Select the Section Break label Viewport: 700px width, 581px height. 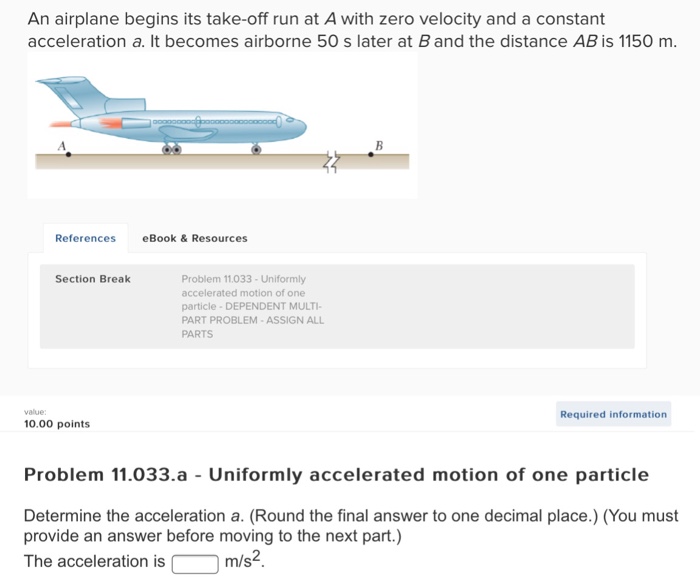click(92, 279)
